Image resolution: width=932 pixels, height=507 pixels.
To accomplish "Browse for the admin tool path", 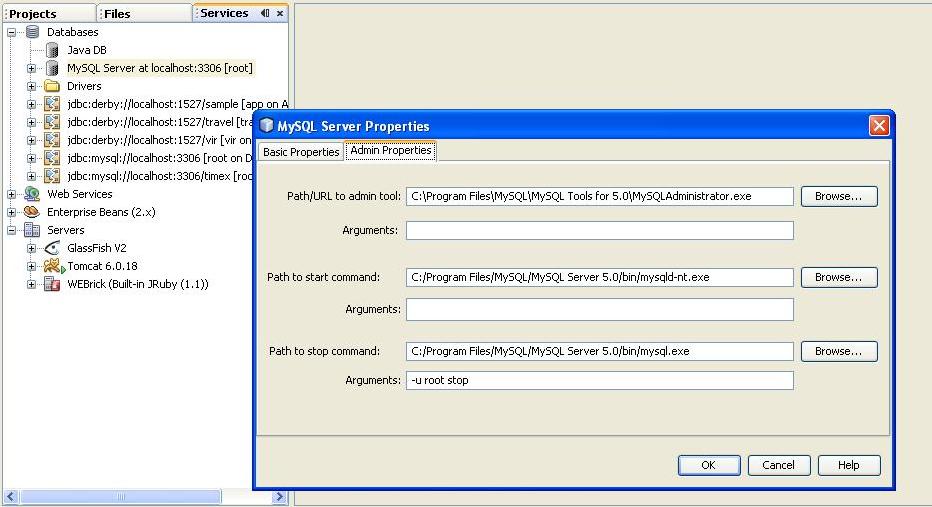I will tap(839, 196).
